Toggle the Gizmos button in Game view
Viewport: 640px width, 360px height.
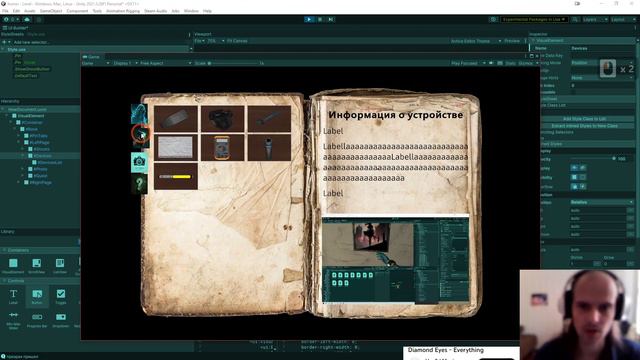pyautogui.click(x=525, y=63)
